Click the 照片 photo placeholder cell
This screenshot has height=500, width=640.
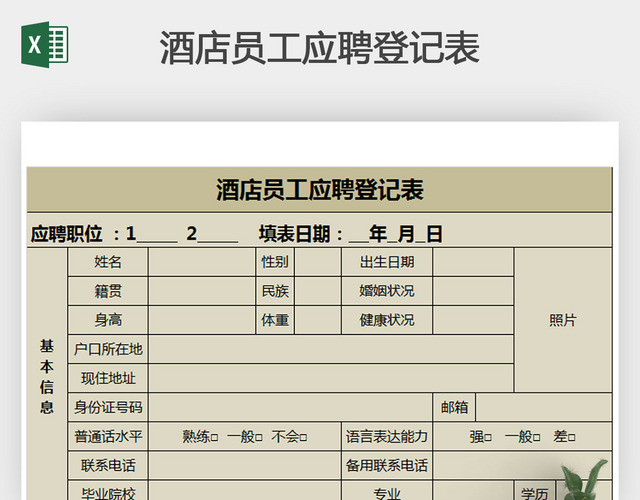[x=563, y=320]
